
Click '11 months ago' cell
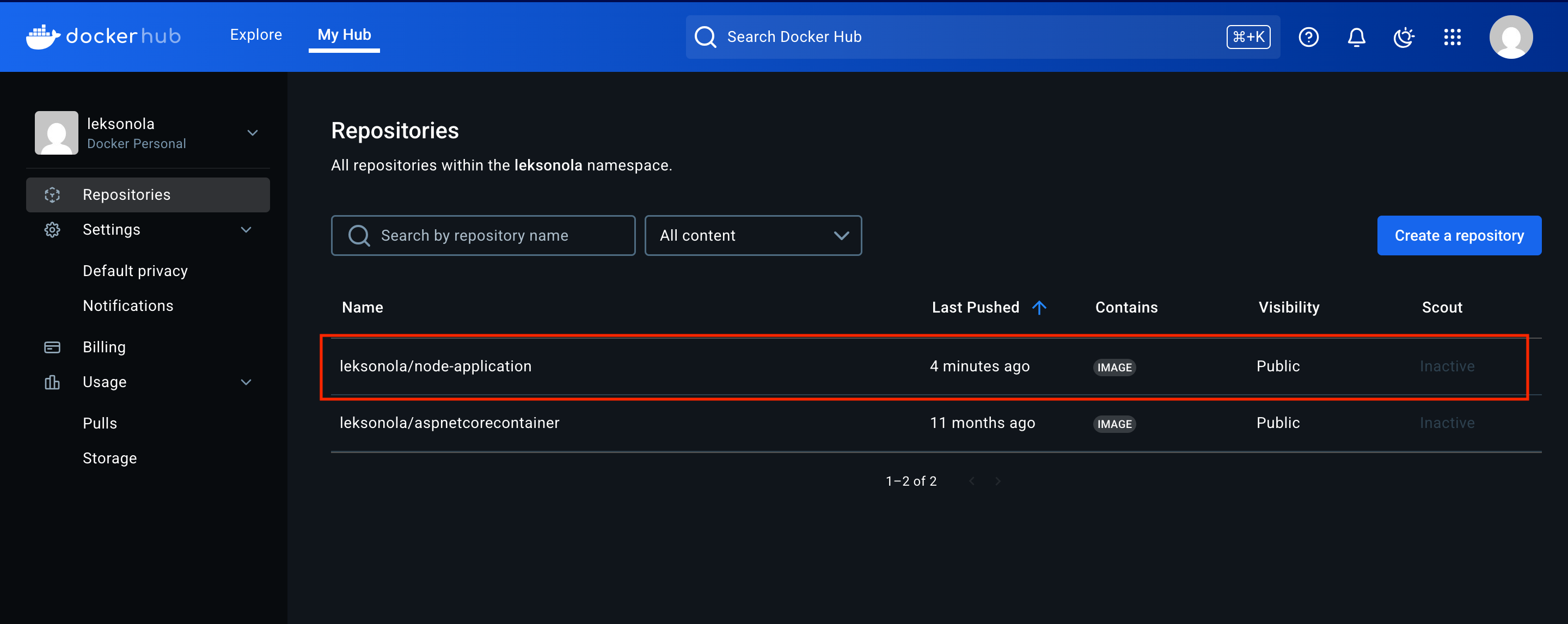coord(982,423)
